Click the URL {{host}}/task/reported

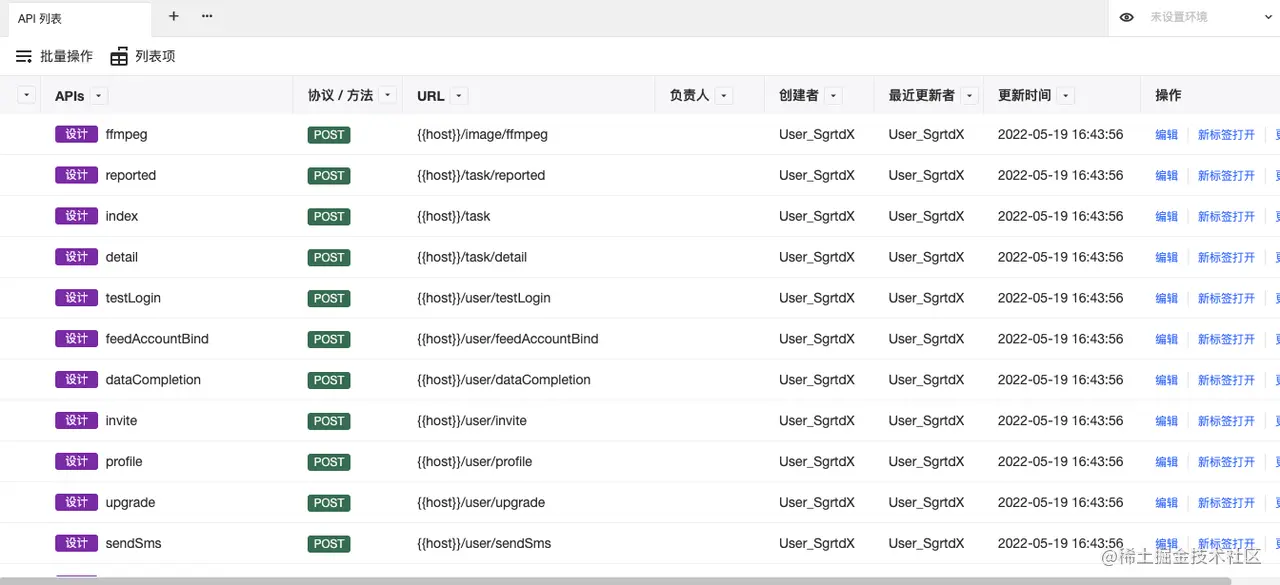point(481,175)
